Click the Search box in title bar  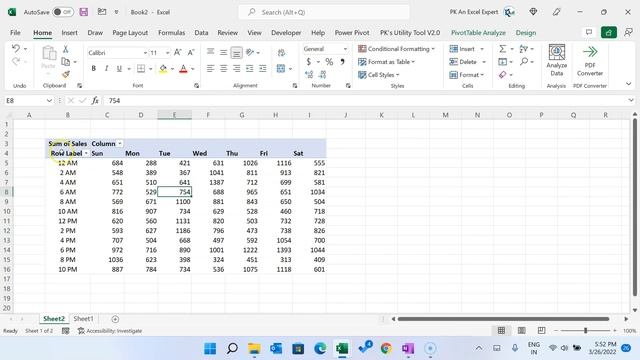[324, 12]
